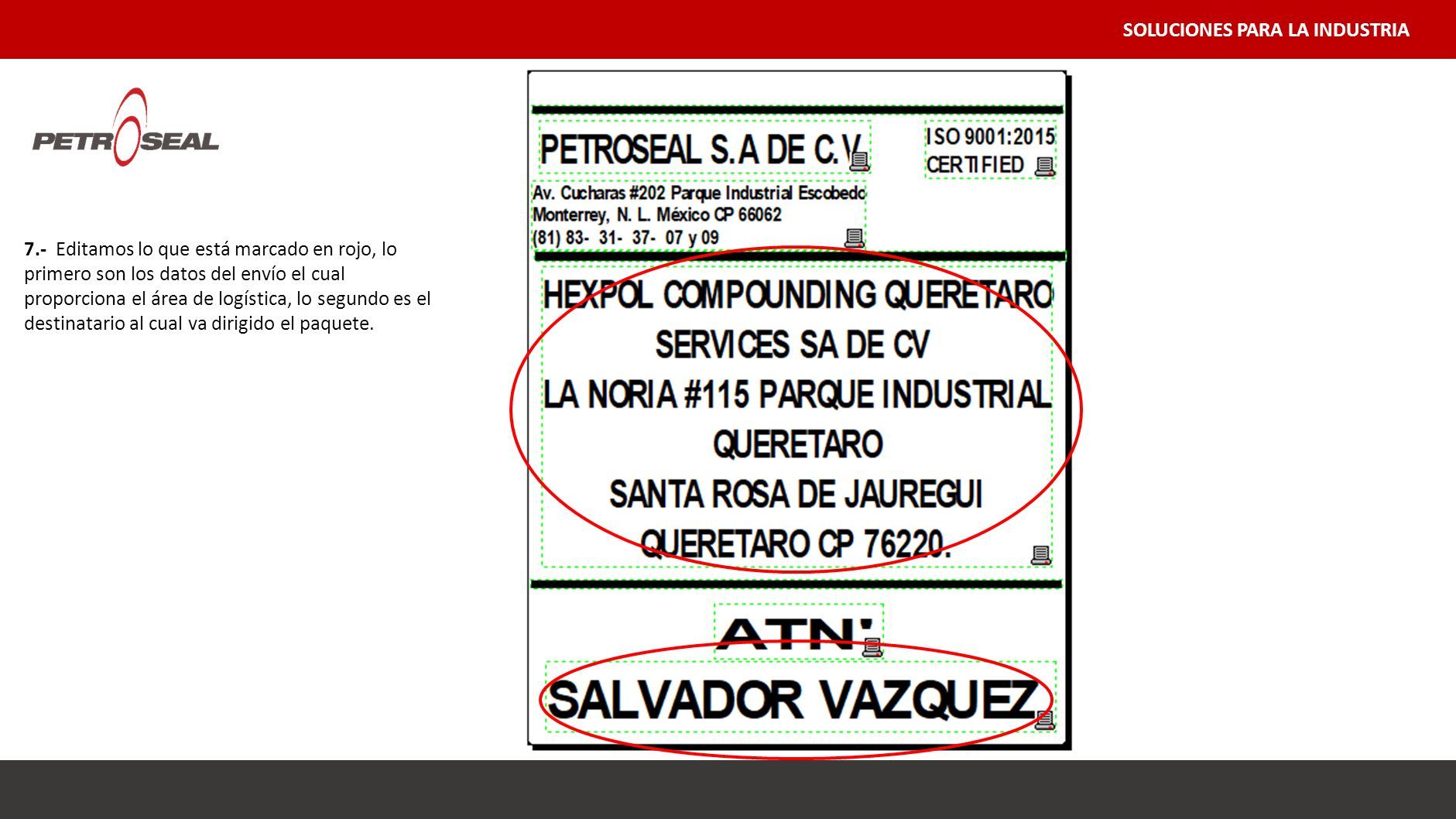The height and width of the screenshot is (819, 1456).
Task: Click the SANTA ROSA DE JAUREGUI line
Action: coord(796,494)
